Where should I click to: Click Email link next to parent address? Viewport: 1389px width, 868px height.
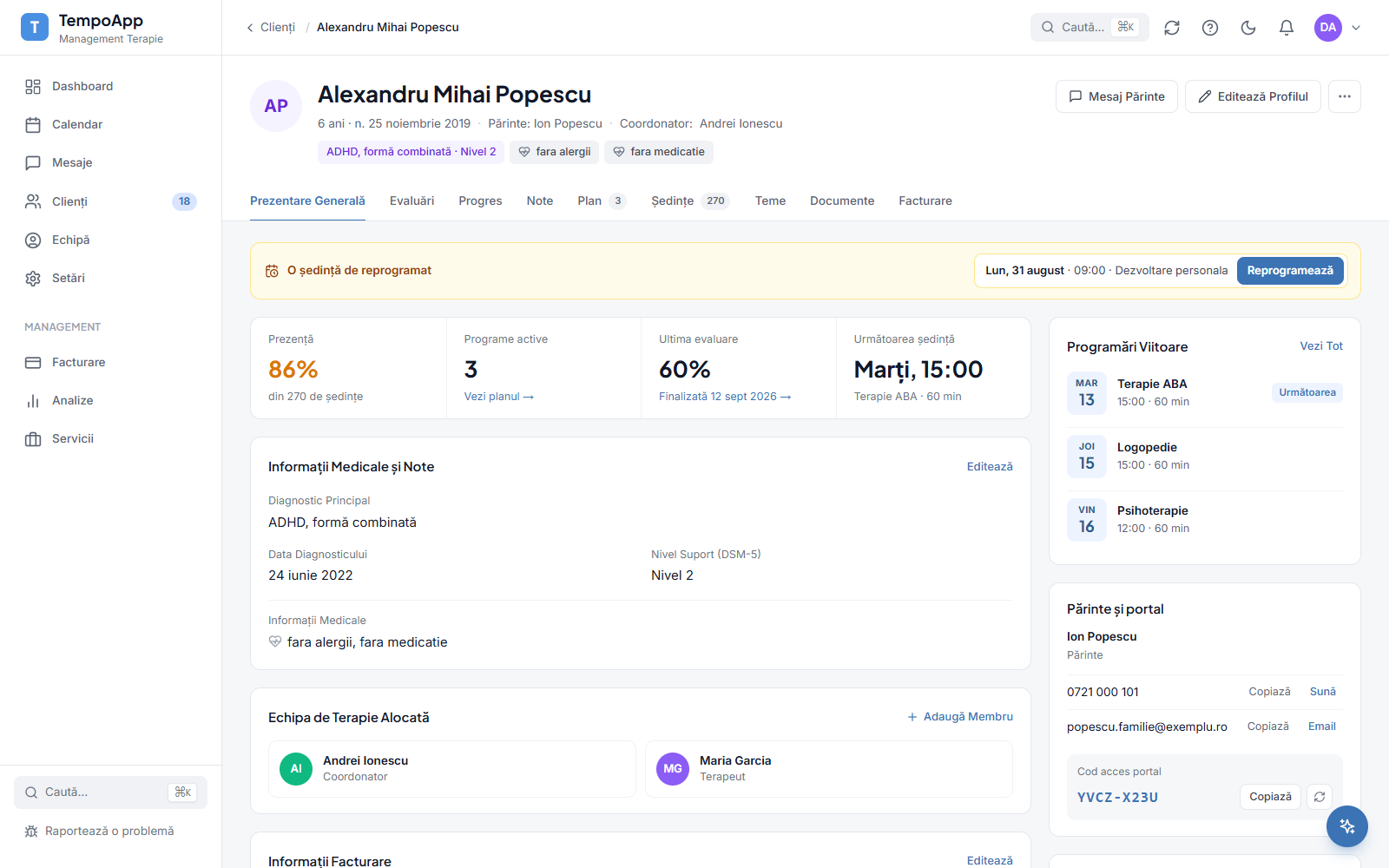(x=1322, y=727)
